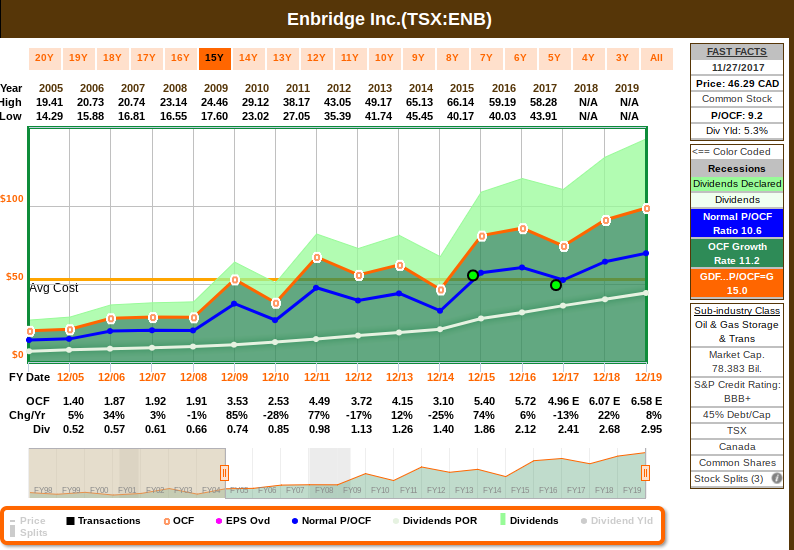794x550 pixels.
Task: Open the 5Y time range view
Action: pos(554,58)
